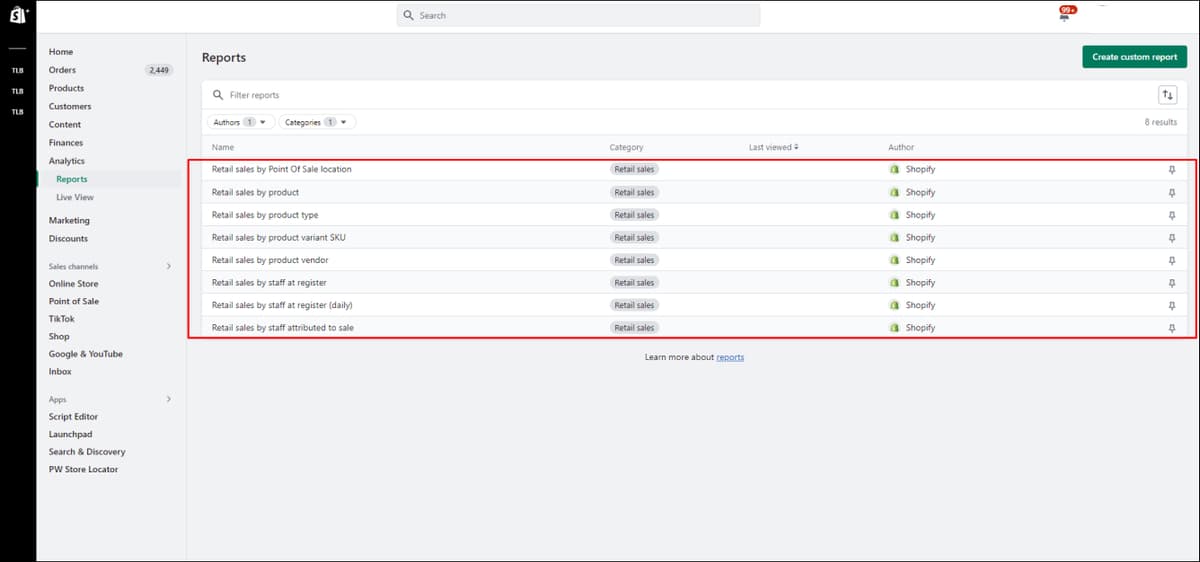Pin Retail sales by staff at register (daily)
This screenshot has width=1200, height=562.
coord(1171,305)
